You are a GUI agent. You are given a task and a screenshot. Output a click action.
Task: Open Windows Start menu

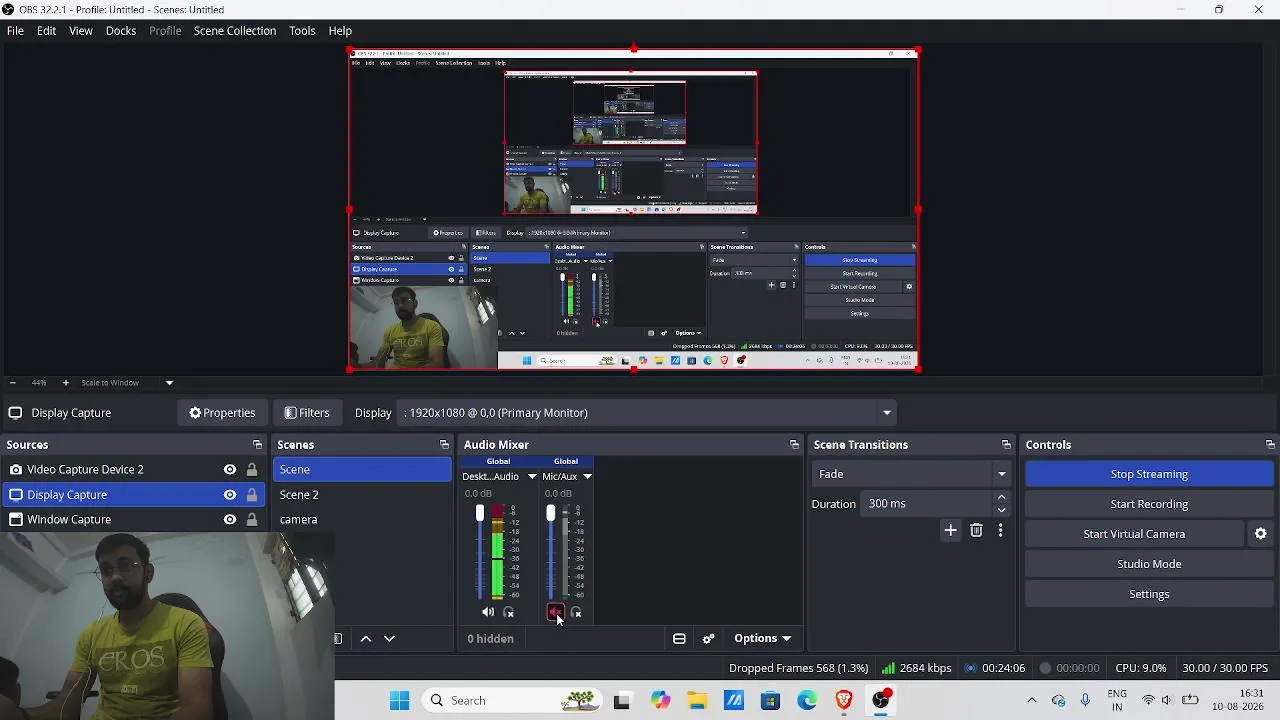[x=399, y=700]
